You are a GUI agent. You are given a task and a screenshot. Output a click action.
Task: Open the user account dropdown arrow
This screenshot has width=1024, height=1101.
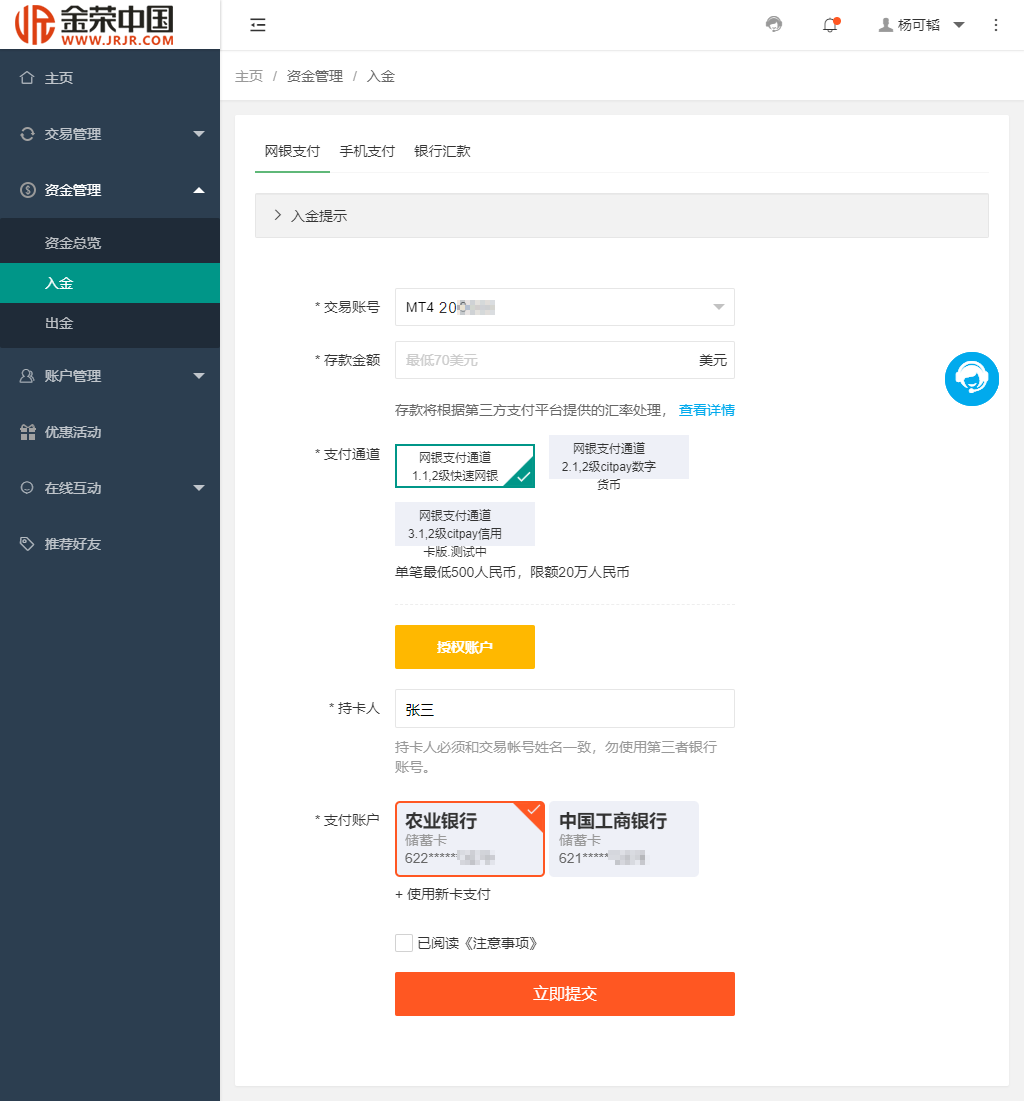(959, 25)
